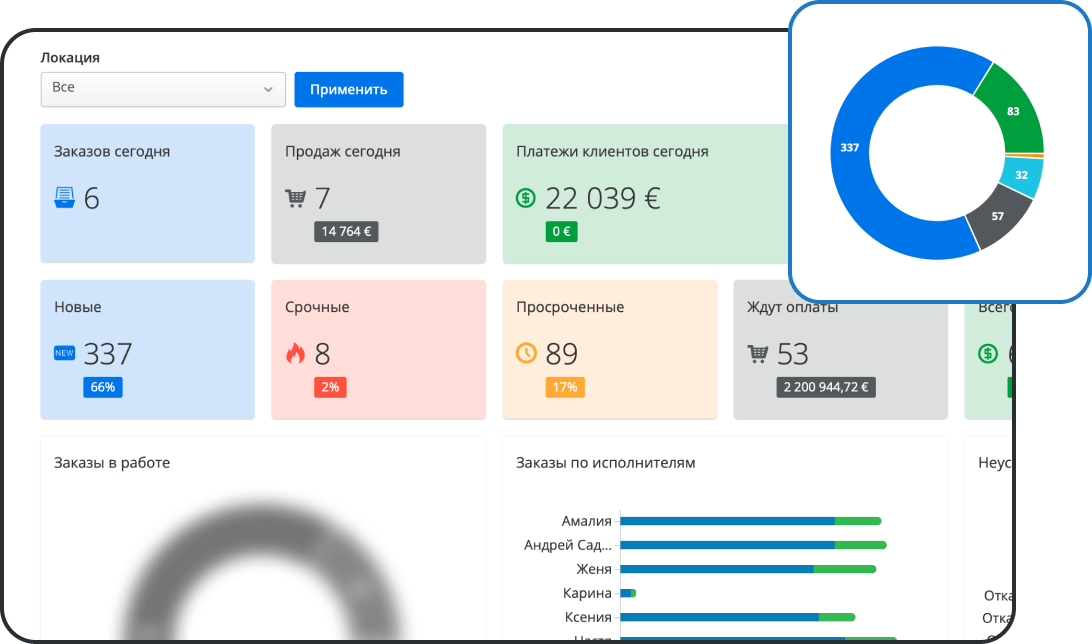
Task: Click the shopping cart icon on Продаж сегодня
Action: [x=294, y=198]
